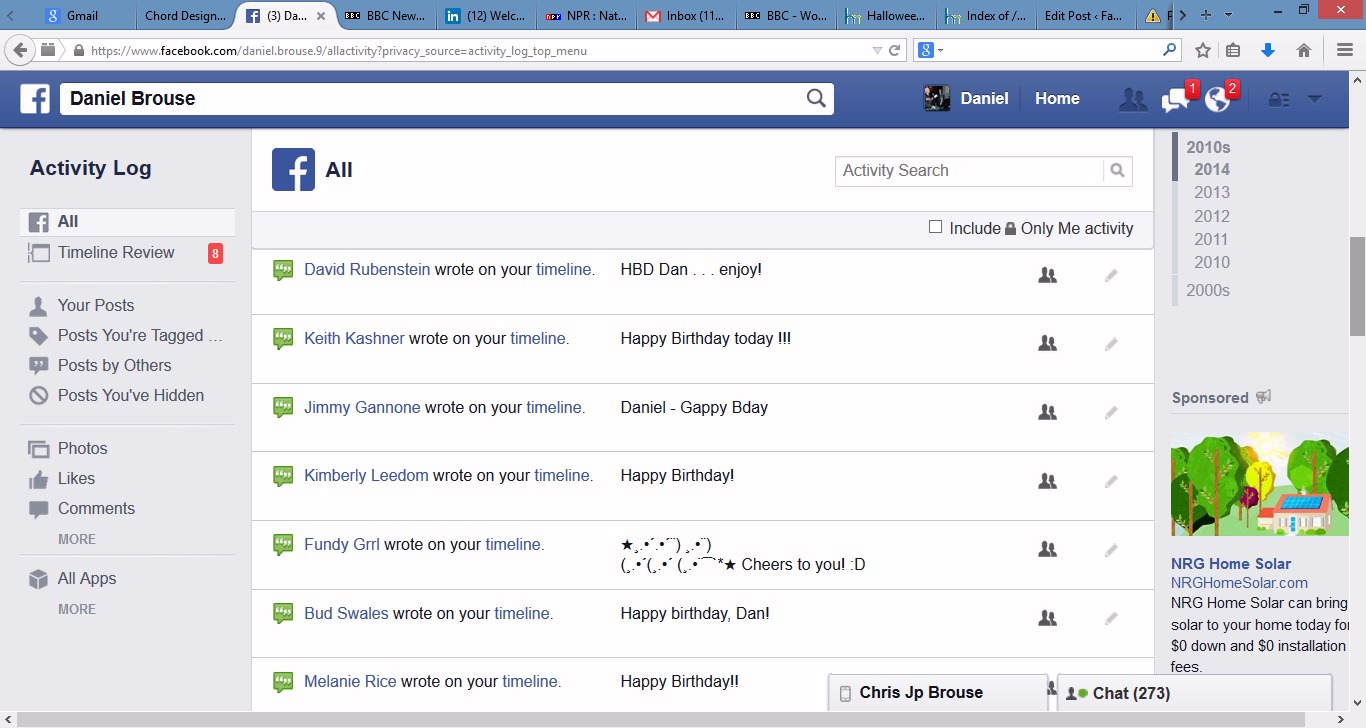Open the Likes filter in sidebar
This screenshot has width=1366, height=728.
click(x=76, y=479)
